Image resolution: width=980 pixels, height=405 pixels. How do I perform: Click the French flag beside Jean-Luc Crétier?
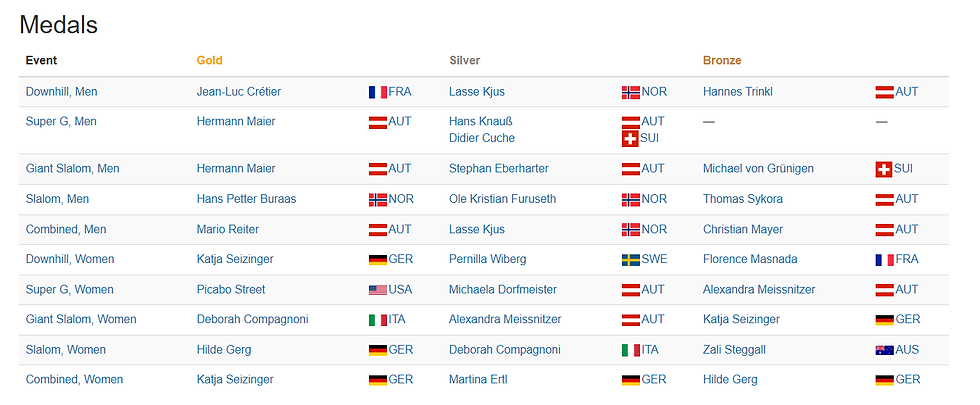tap(377, 92)
